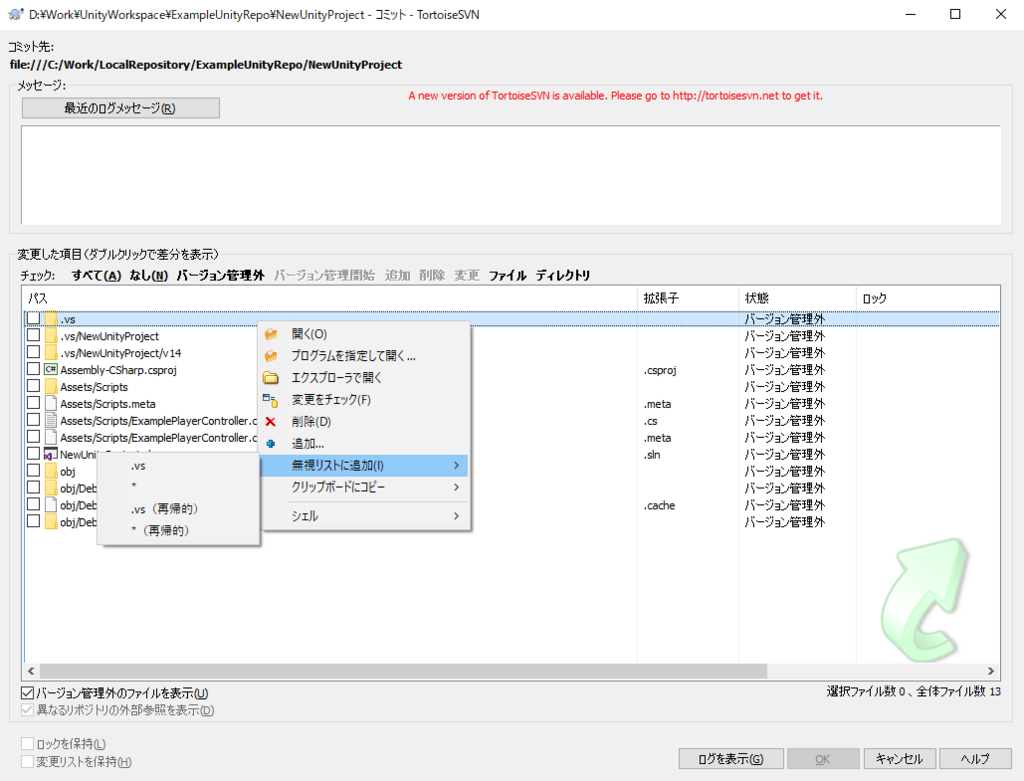Image resolution: width=1024 pixels, height=781 pixels.
Task: Click the scrollbar right arrow
Action: click(991, 671)
